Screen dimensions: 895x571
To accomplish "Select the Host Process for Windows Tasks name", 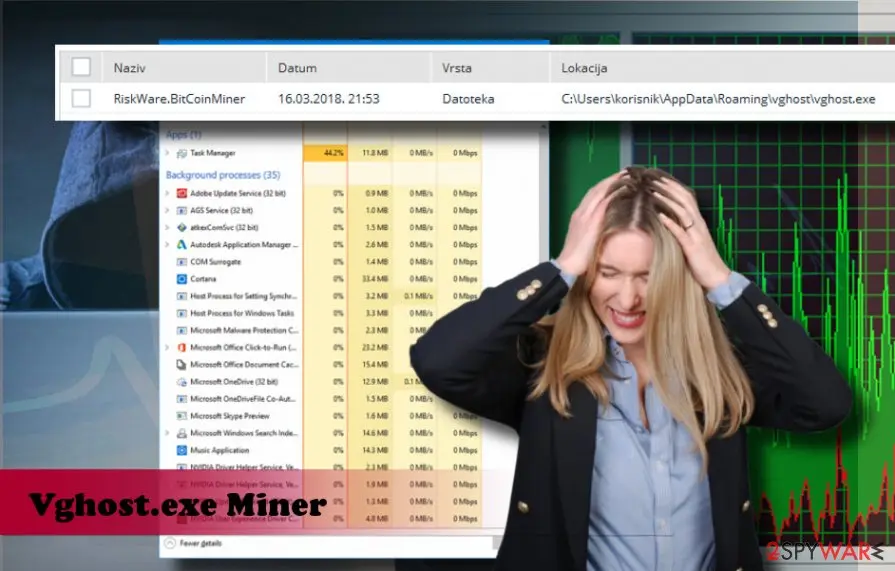I will [x=242, y=313].
